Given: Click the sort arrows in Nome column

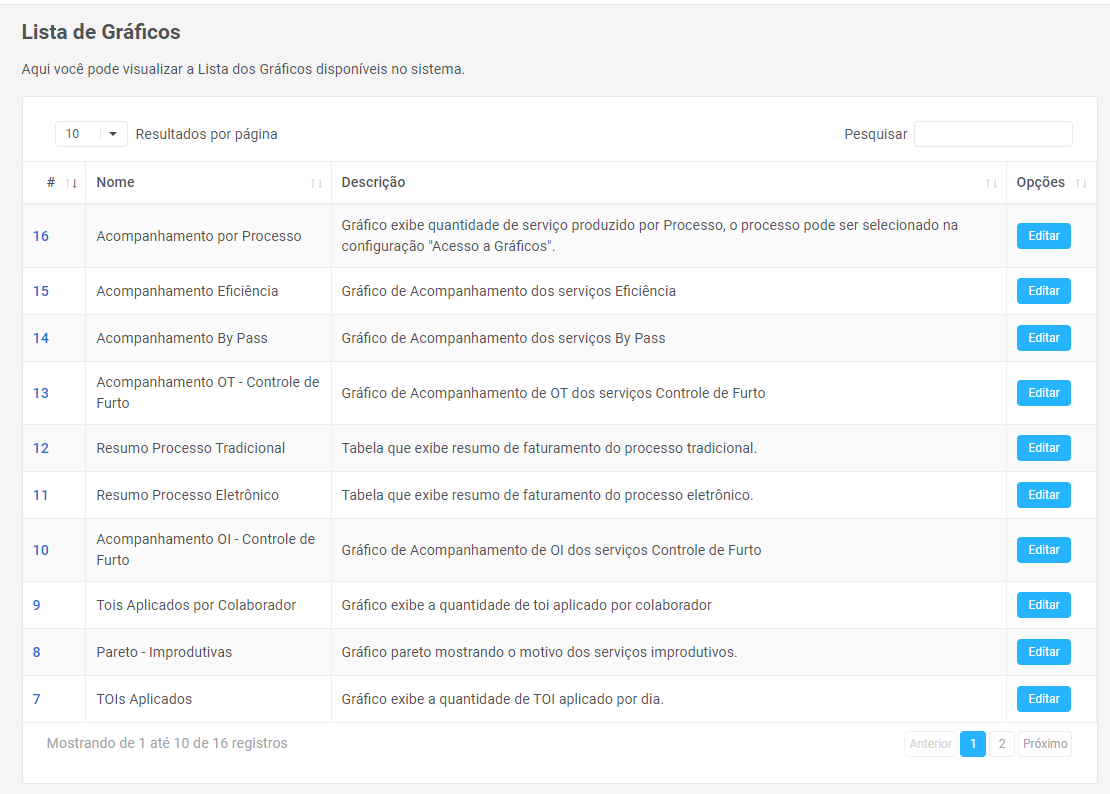Looking at the screenshot, I should [316, 183].
